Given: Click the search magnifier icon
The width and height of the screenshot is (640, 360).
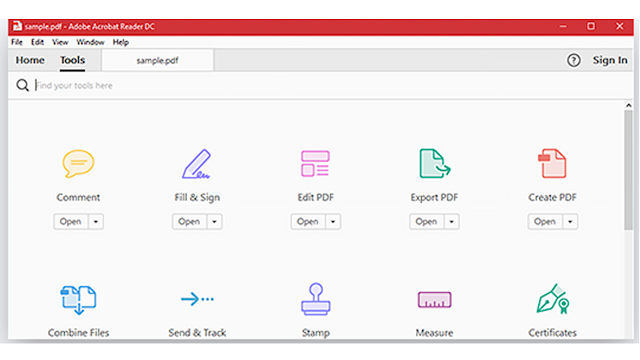Looking at the screenshot, I should pyautogui.click(x=22, y=85).
